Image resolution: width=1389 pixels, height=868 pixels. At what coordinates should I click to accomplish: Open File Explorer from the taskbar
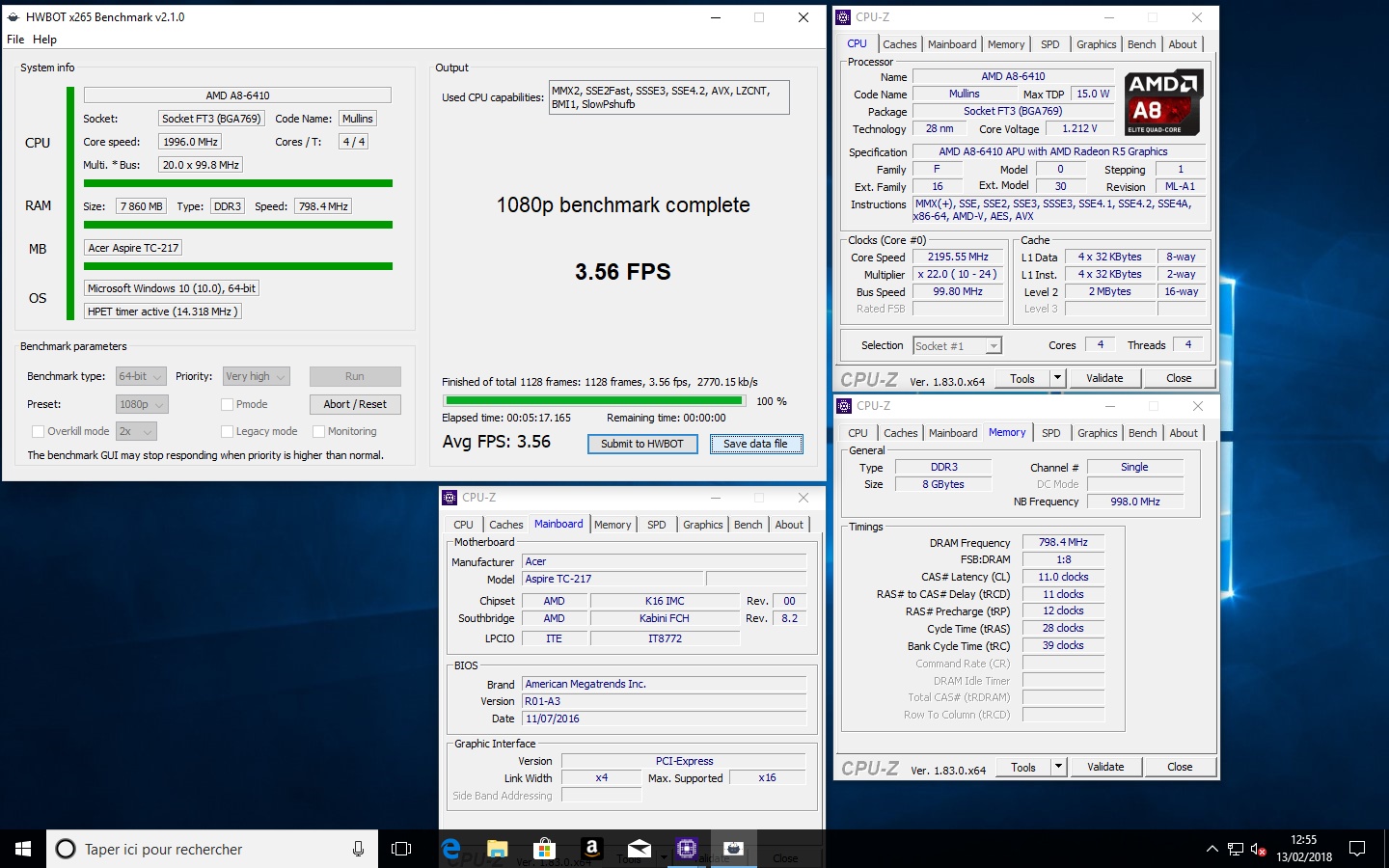click(x=498, y=849)
